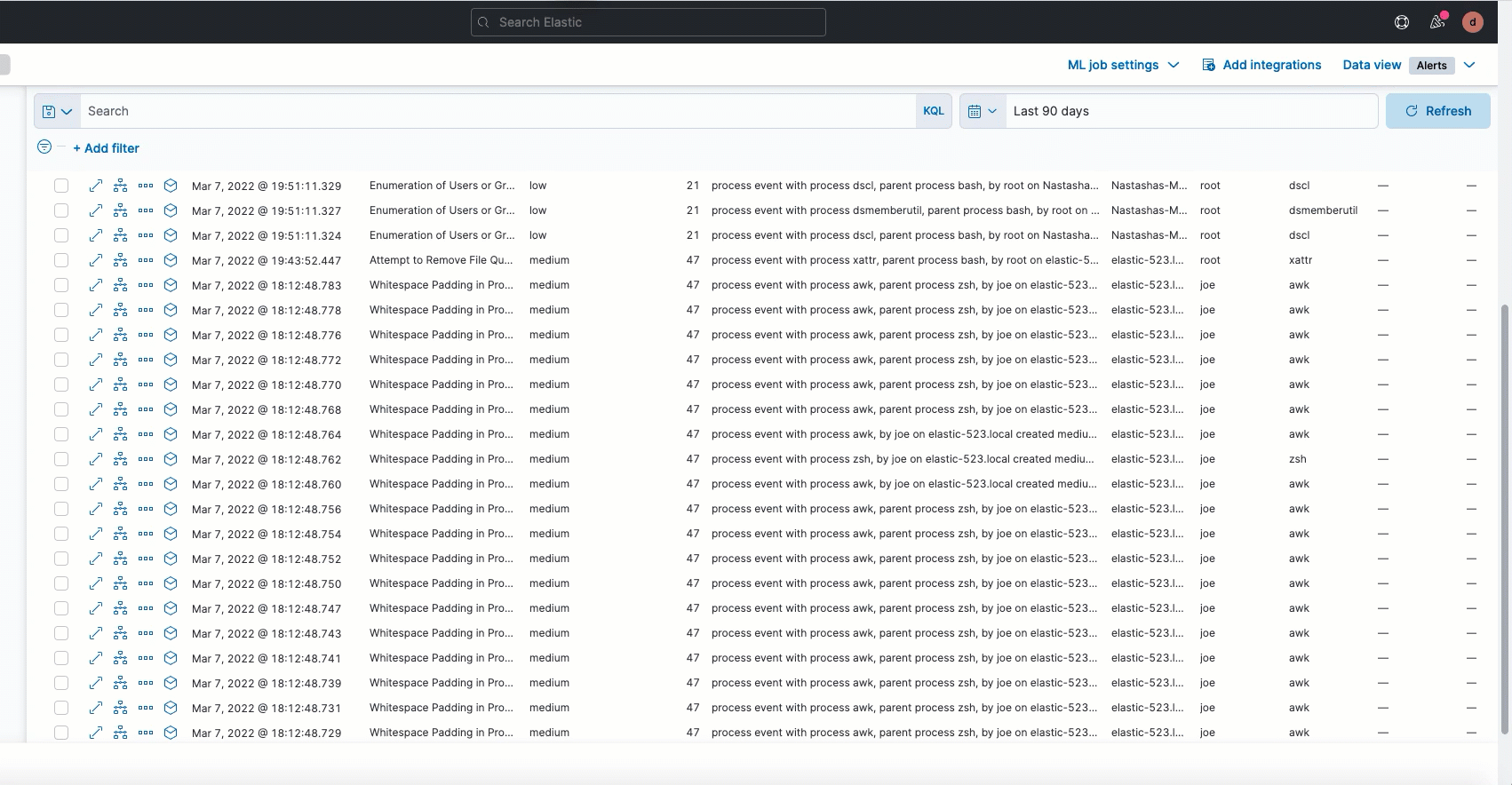
Task: Click the Add integrations link
Action: 1261,65
